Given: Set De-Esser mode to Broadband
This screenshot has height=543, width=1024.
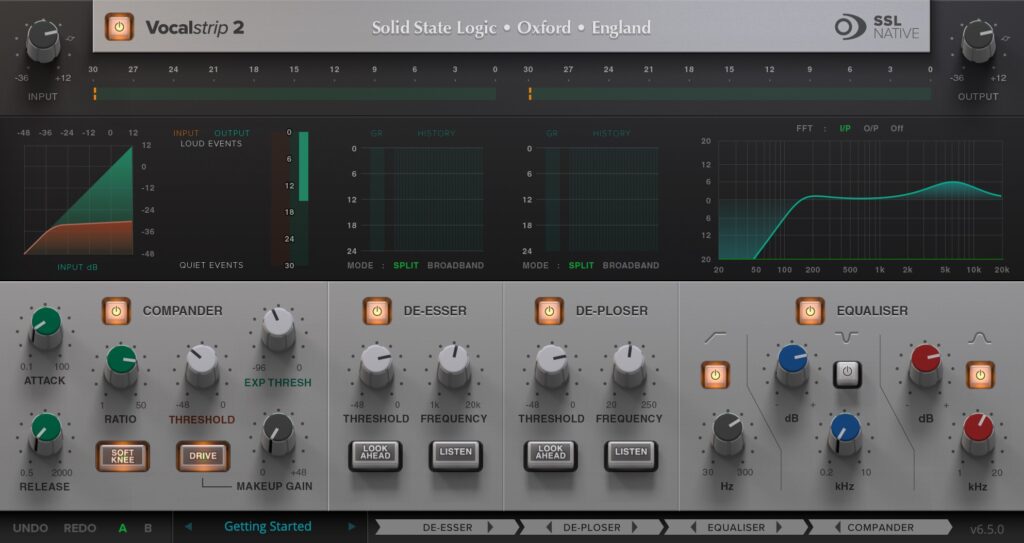Looking at the screenshot, I should click(456, 265).
